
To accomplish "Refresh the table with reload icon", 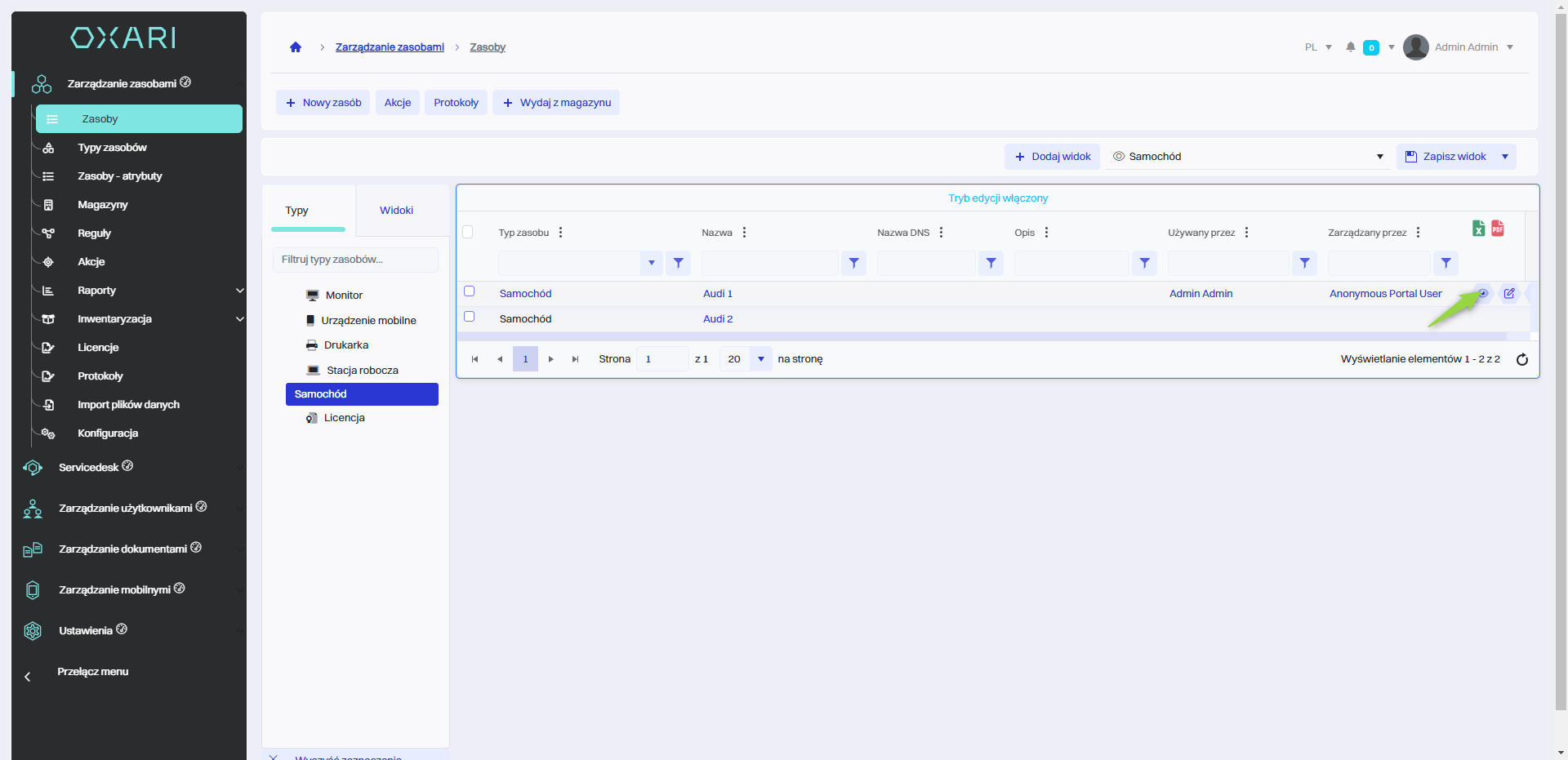I will tap(1521, 360).
